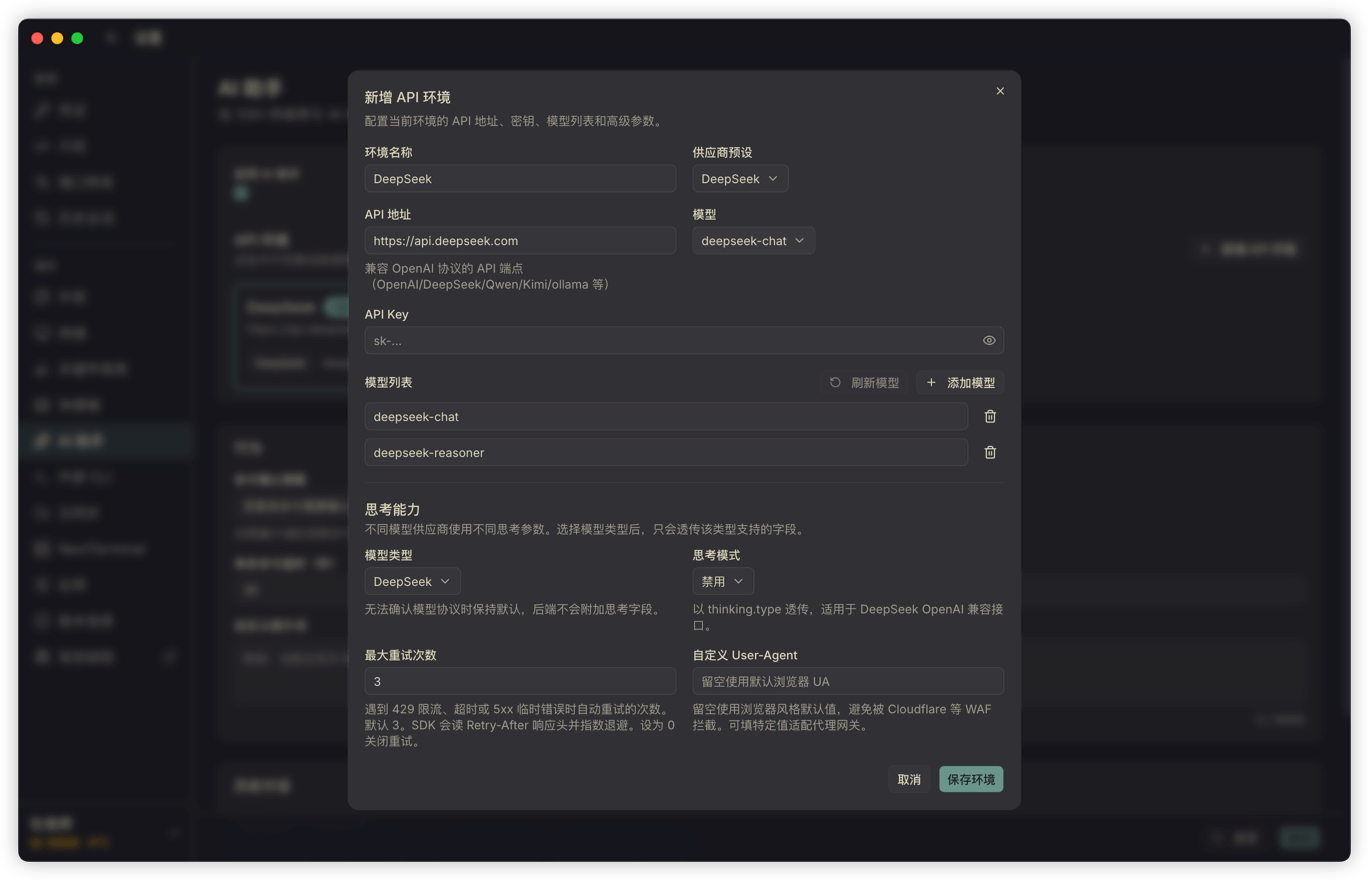This screenshot has width=1369, height=880.
Task: Show the API Key with eye icon
Action: coord(989,341)
